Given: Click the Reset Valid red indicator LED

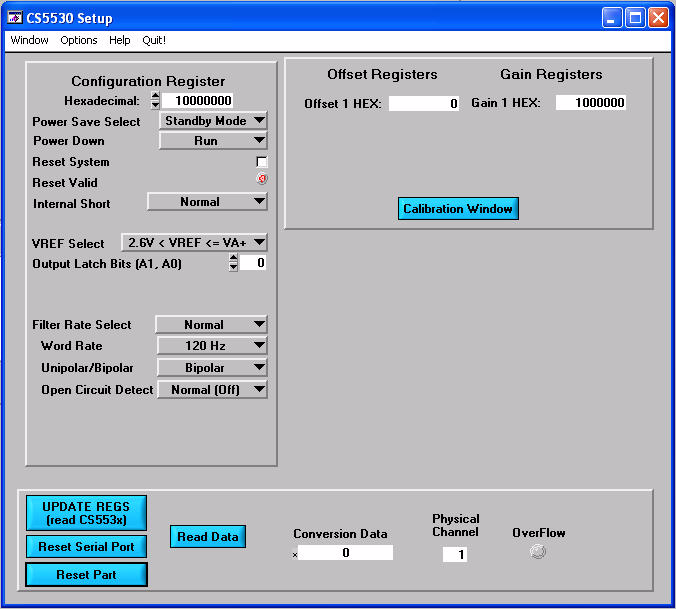Looking at the screenshot, I should point(262,178).
